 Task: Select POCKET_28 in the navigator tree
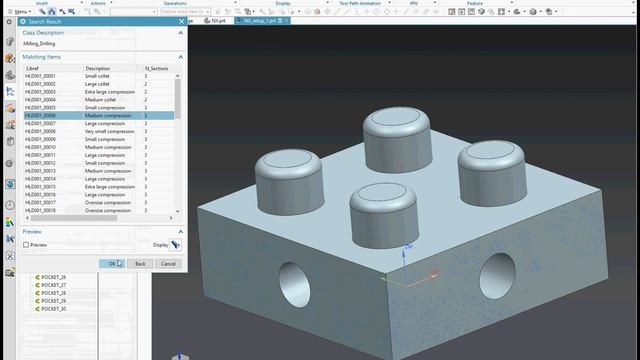pos(53,293)
